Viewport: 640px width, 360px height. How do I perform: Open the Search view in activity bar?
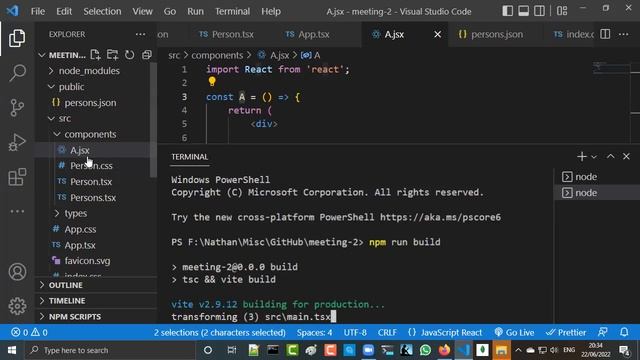pyautogui.click(x=17, y=73)
